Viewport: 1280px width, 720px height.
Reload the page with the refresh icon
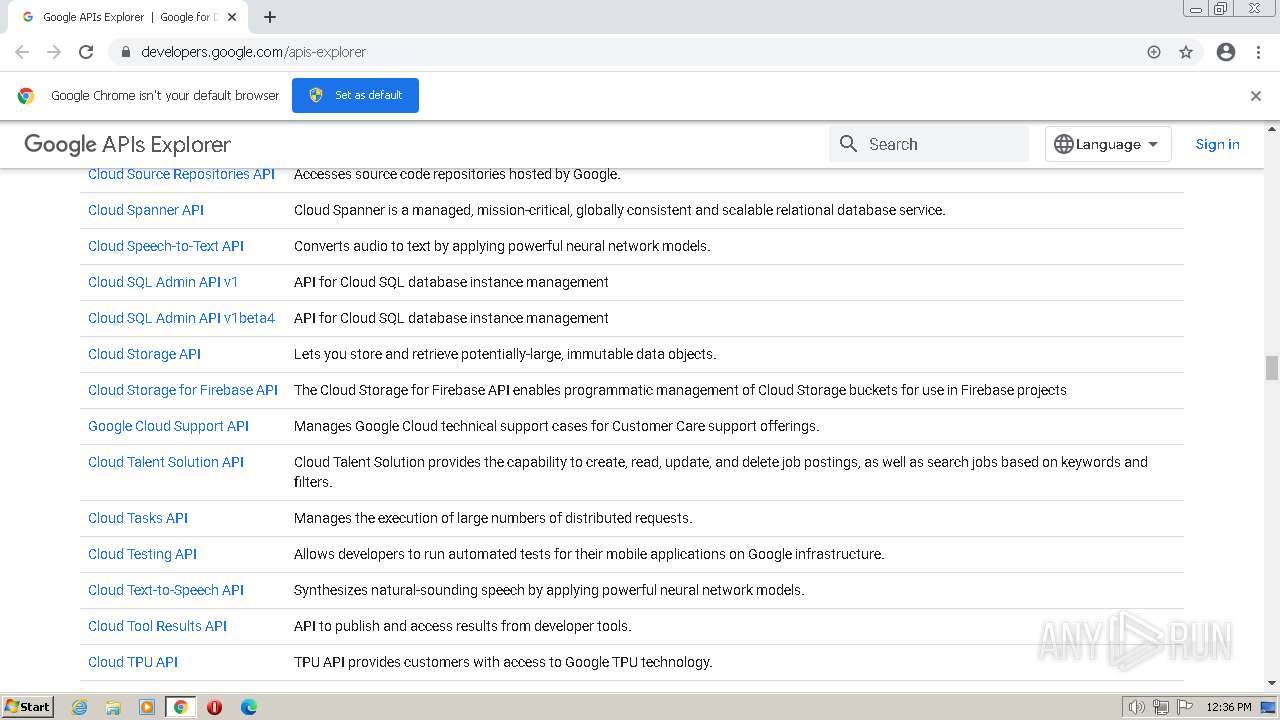click(x=86, y=52)
